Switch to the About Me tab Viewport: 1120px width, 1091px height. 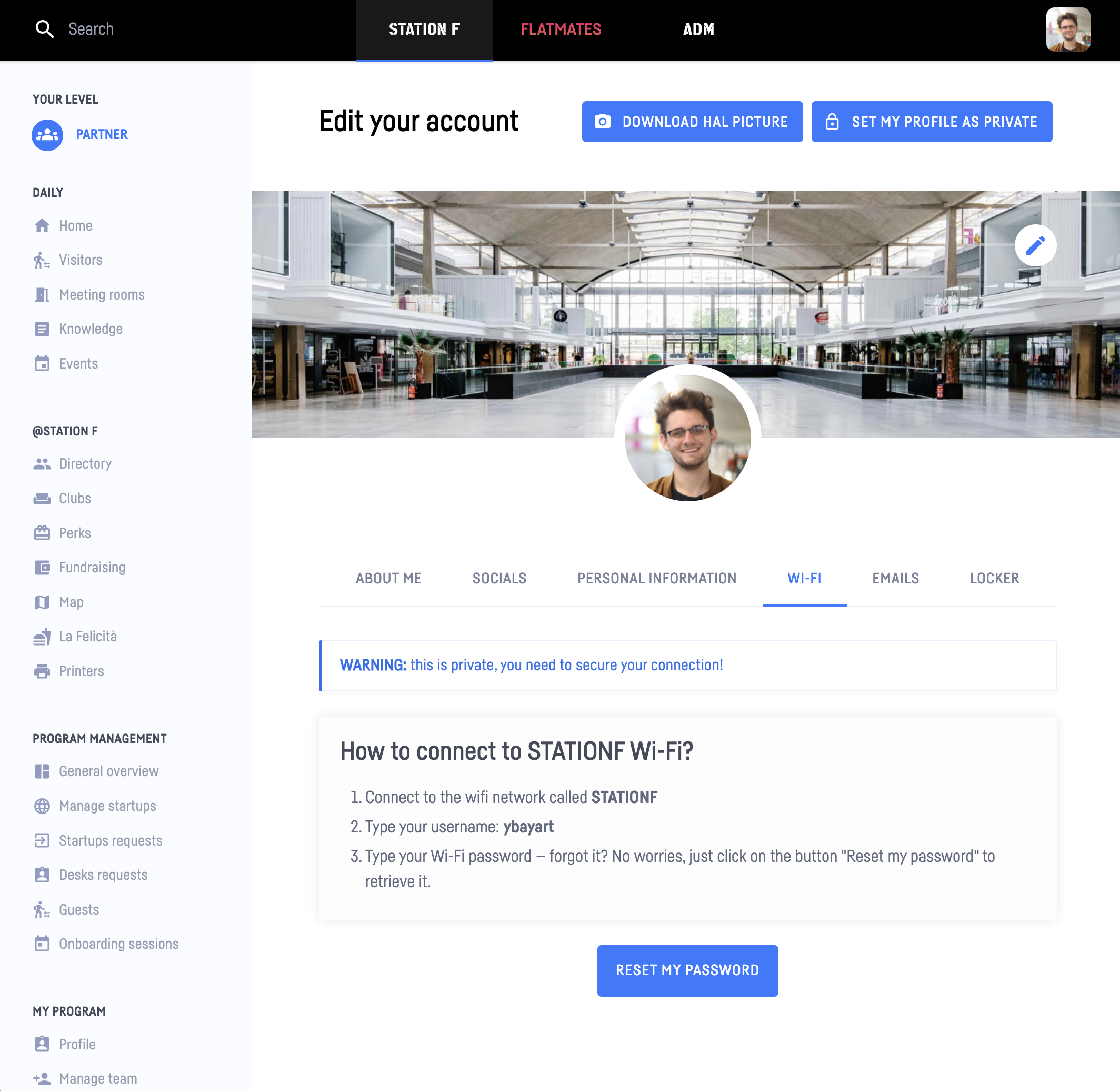coord(388,578)
